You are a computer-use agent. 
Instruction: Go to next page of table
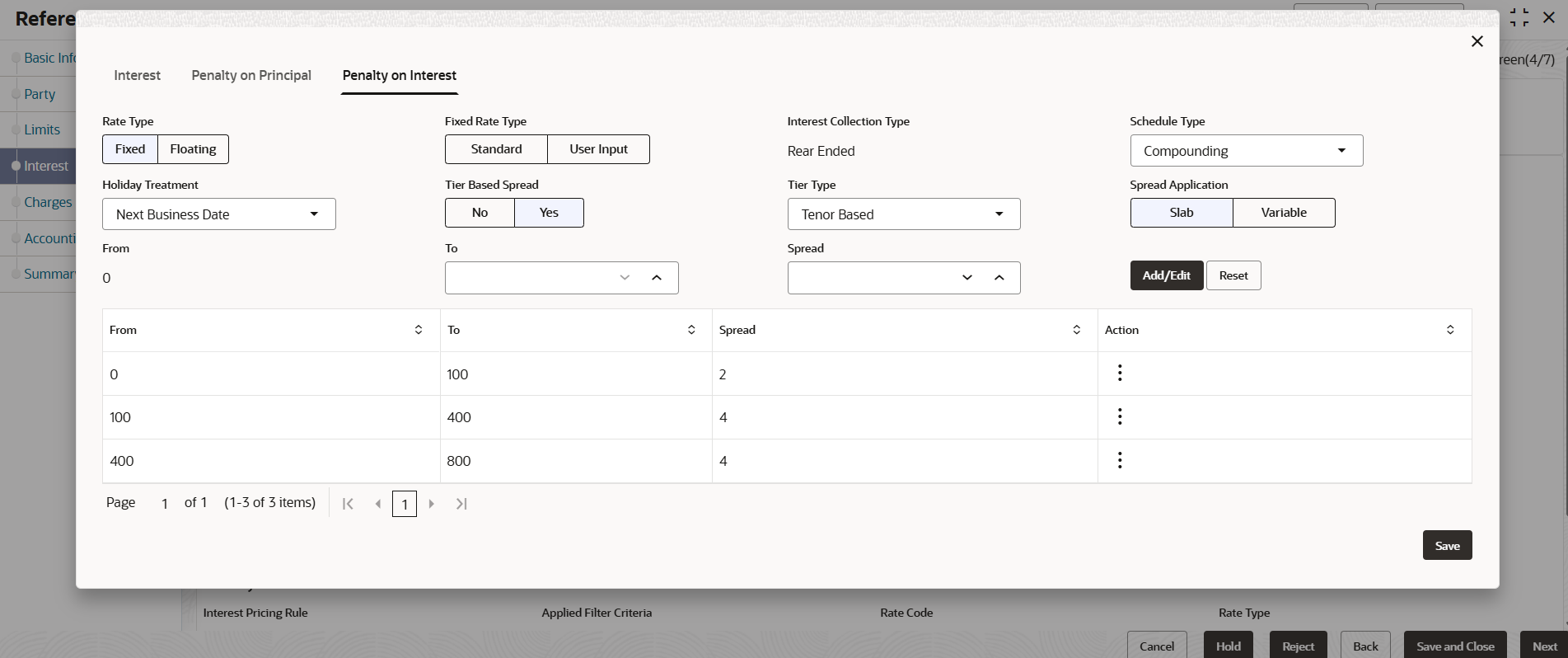pos(431,504)
